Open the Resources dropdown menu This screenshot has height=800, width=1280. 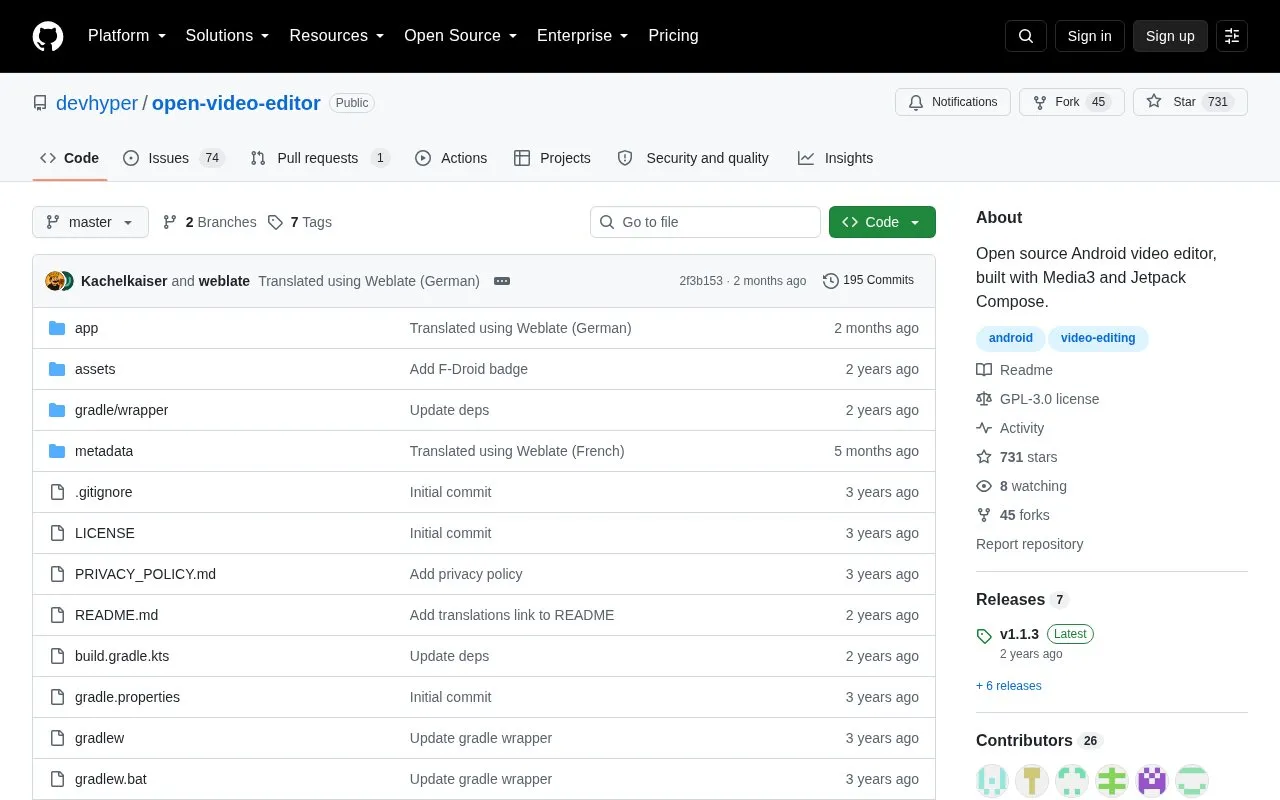[337, 36]
